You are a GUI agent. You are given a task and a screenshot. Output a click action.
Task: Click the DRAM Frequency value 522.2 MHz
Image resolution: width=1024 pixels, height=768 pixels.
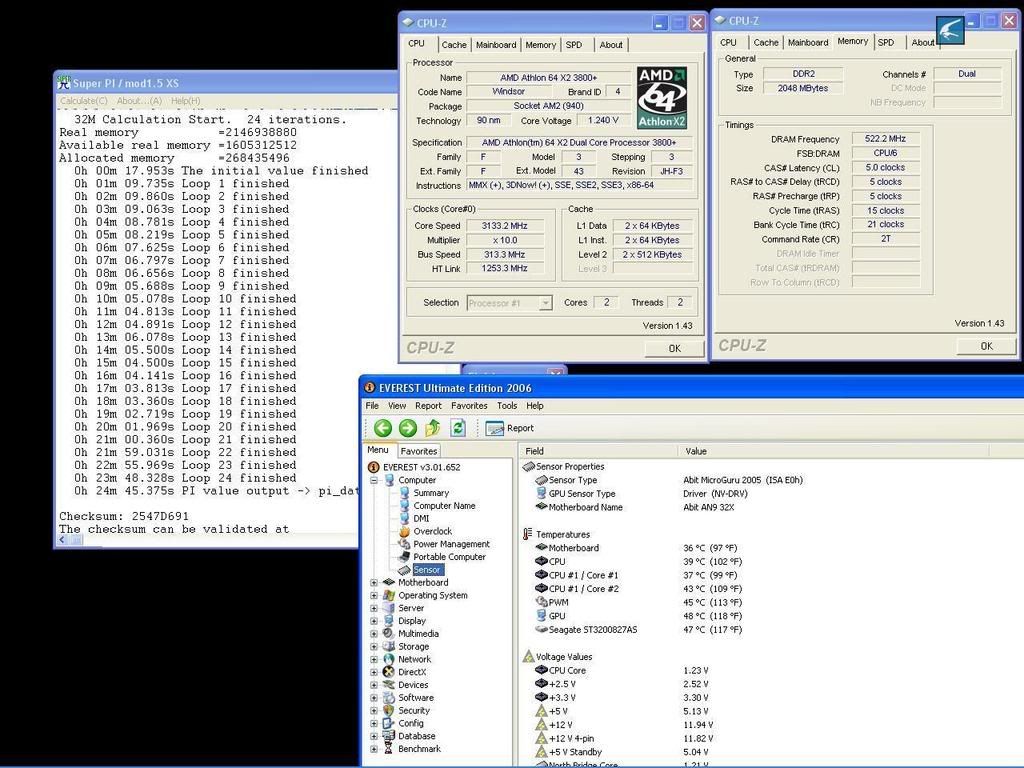pyautogui.click(x=885, y=139)
